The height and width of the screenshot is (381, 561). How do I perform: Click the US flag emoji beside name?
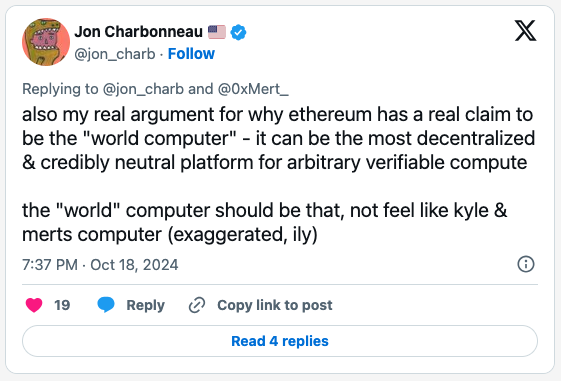[x=217, y=32]
